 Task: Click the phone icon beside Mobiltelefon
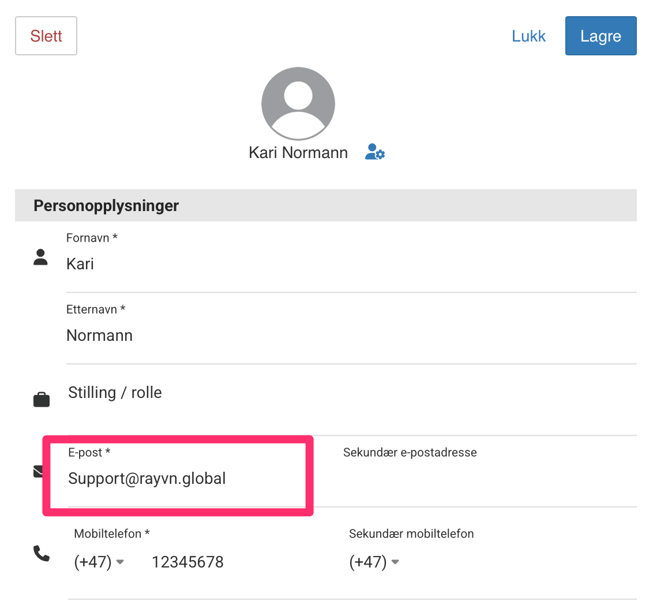tap(41, 553)
